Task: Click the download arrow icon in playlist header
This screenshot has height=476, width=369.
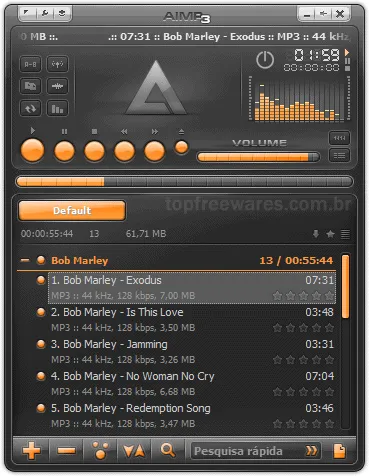Action: coord(316,234)
